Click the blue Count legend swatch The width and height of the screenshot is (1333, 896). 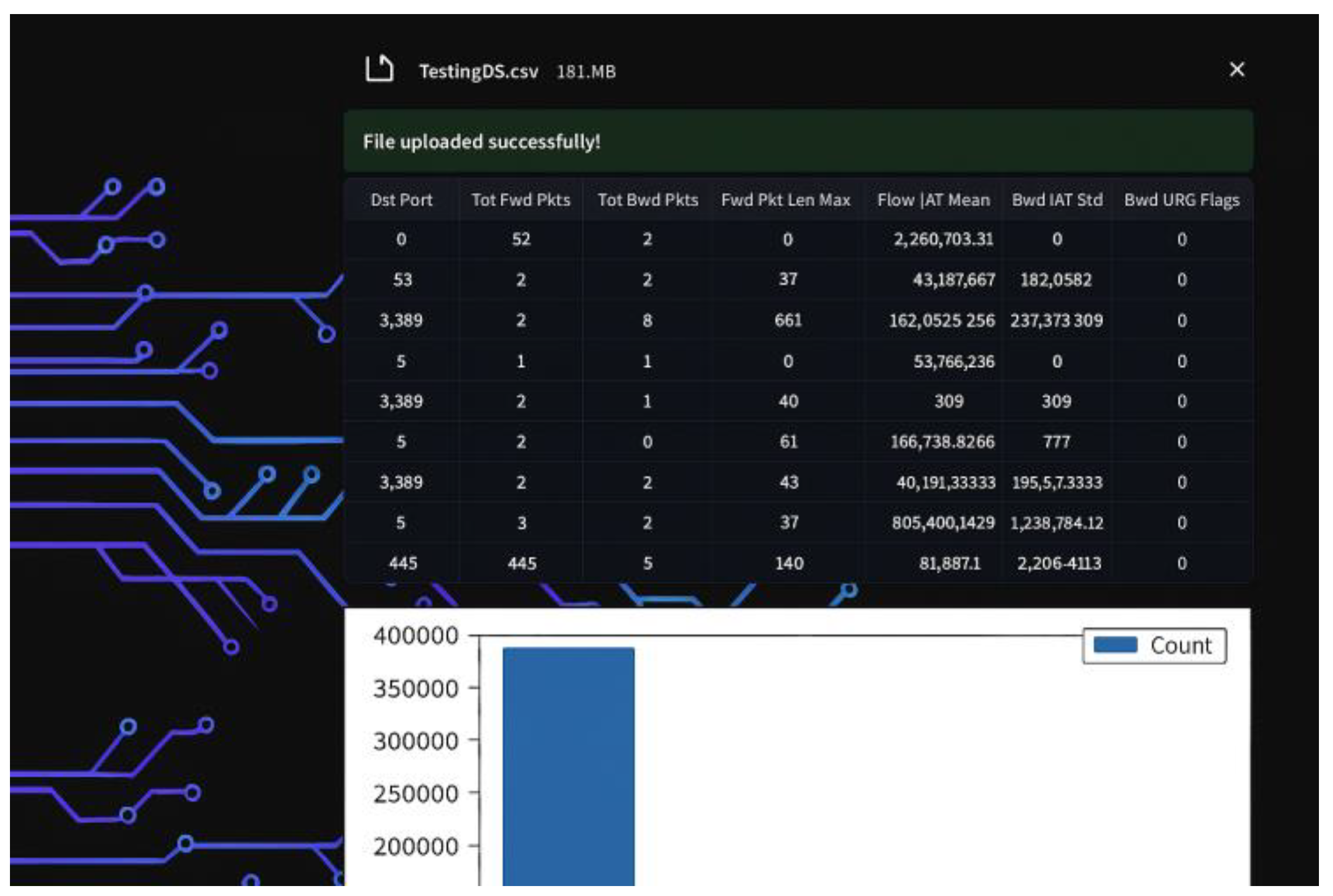1115,645
